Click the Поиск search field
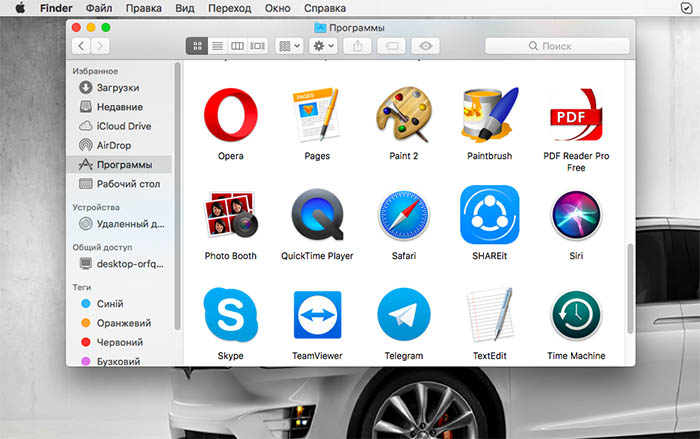The height and width of the screenshot is (439, 700). (x=557, y=46)
